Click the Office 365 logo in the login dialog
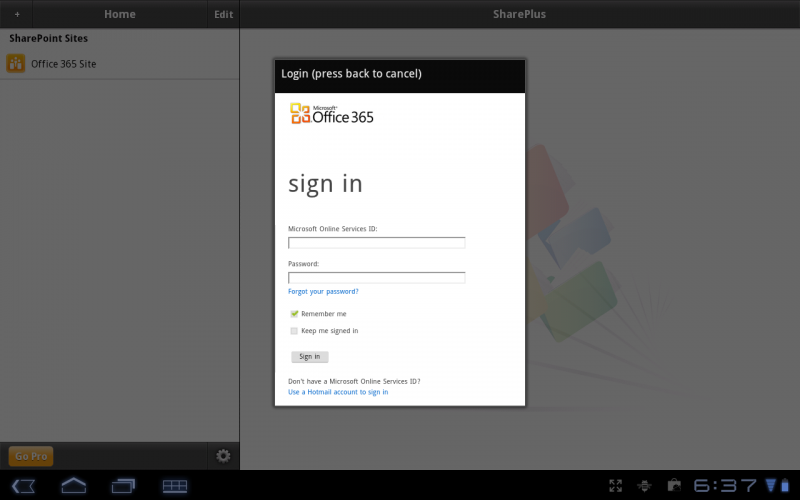The image size is (800, 500). (332, 114)
